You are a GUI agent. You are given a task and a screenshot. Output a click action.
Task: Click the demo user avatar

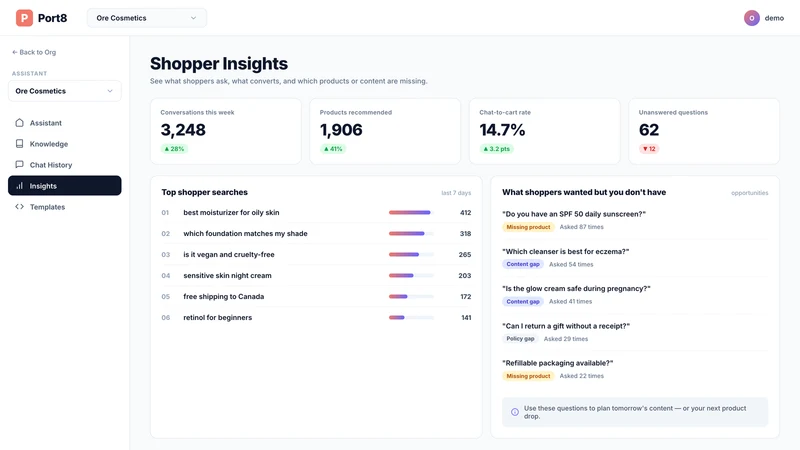(752, 18)
